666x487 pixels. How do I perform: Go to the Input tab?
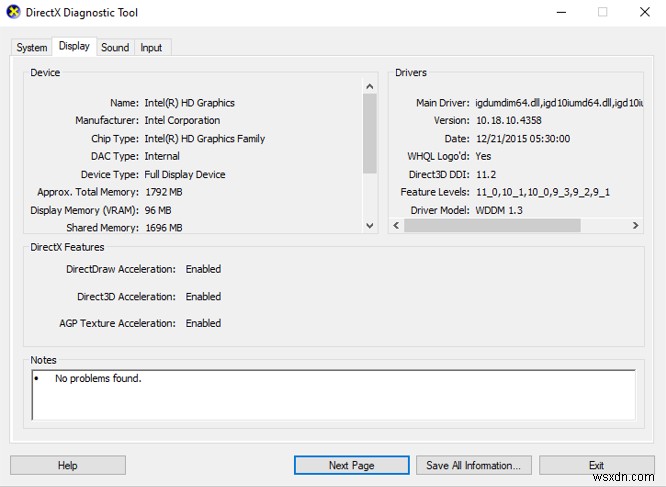(151, 48)
